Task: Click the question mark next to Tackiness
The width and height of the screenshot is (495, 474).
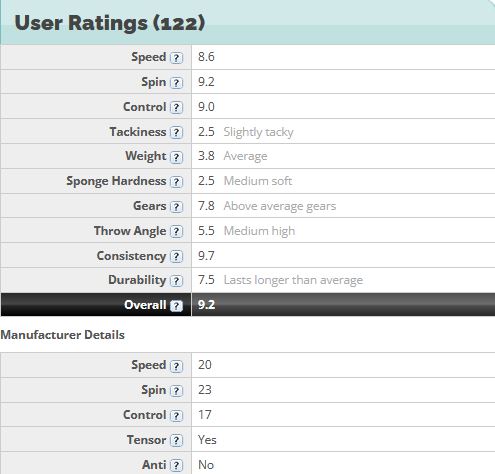Action: tap(176, 133)
